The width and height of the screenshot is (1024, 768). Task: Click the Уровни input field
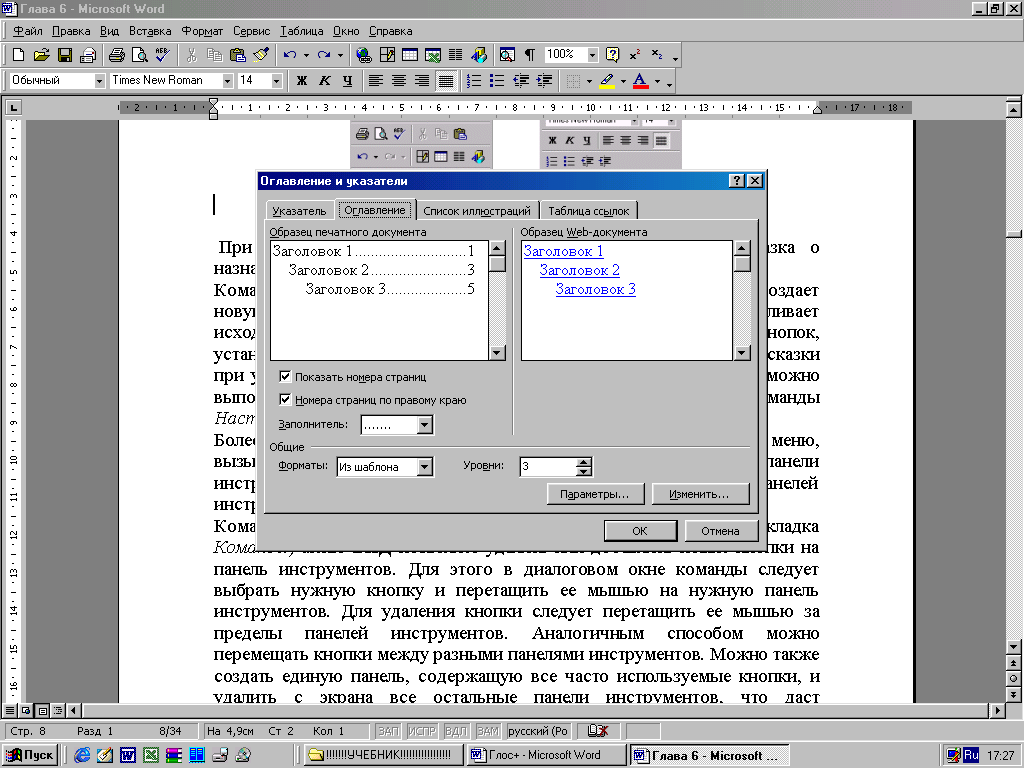[548, 466]
